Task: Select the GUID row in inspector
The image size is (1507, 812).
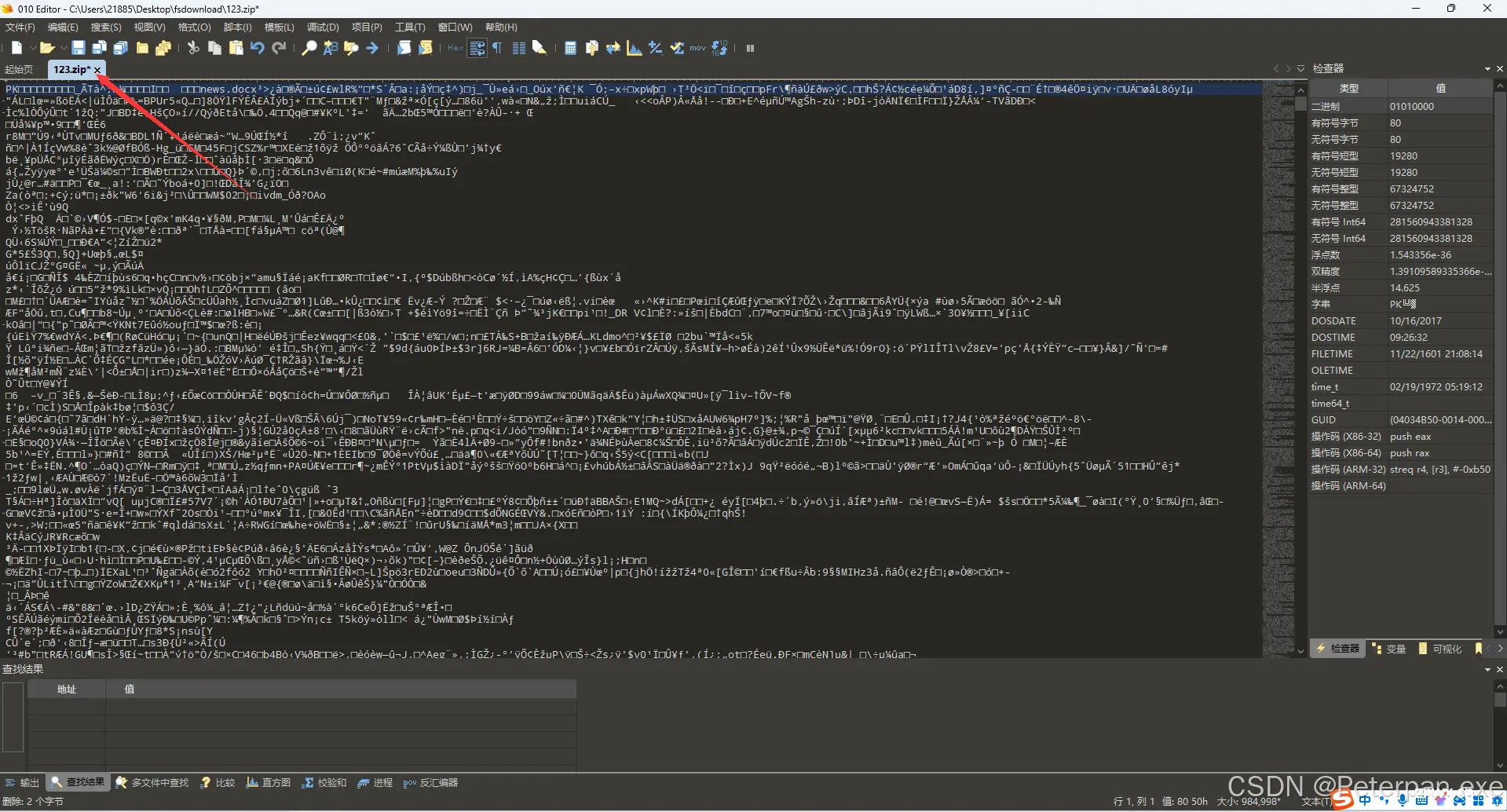Action: coord(1401,420)
